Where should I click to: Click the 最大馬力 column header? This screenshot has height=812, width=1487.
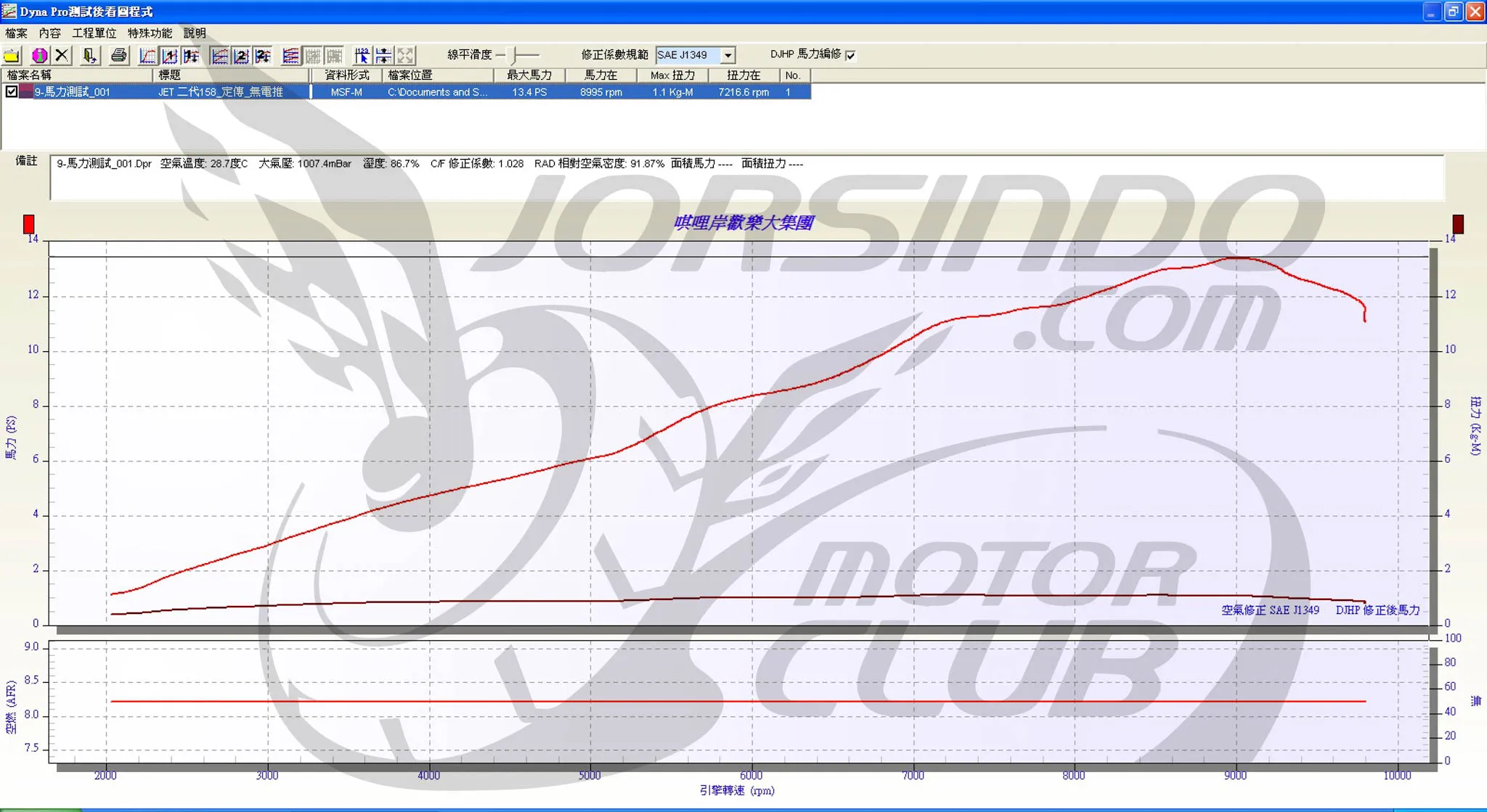(529, 75)
